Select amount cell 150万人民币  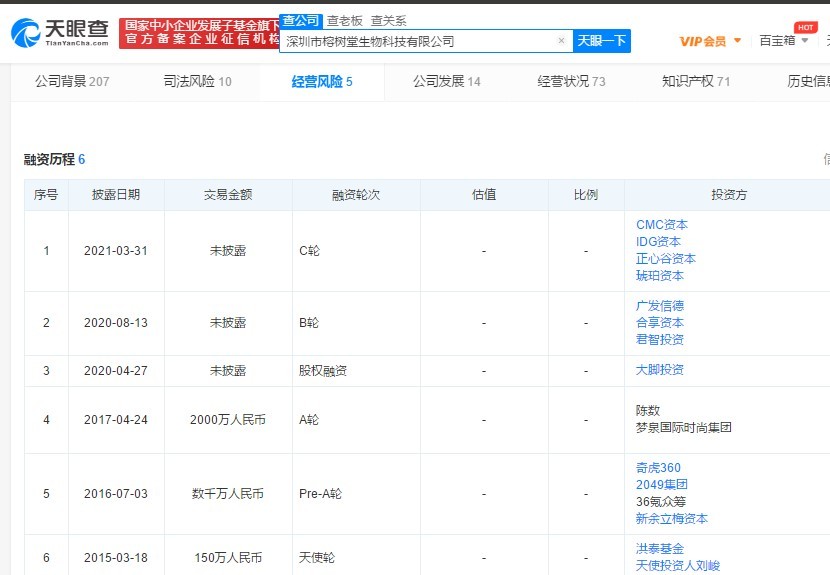coord(228,558)
